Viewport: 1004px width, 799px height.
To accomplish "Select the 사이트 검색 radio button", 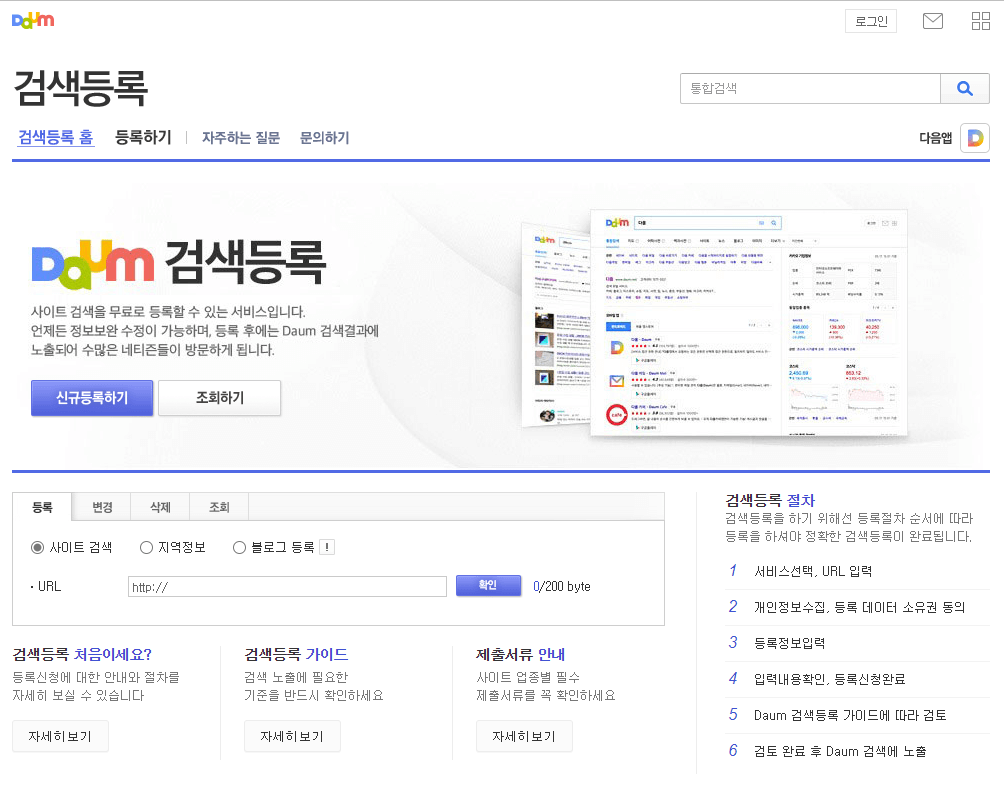I will coord(35,546).
